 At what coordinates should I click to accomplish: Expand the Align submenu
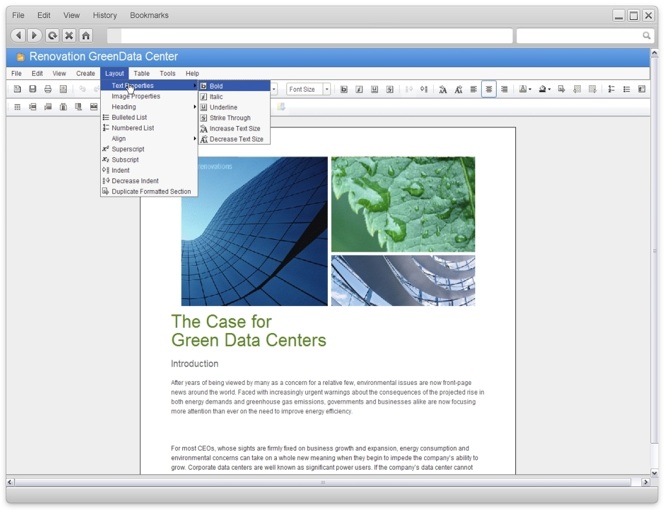click(149, 138)
